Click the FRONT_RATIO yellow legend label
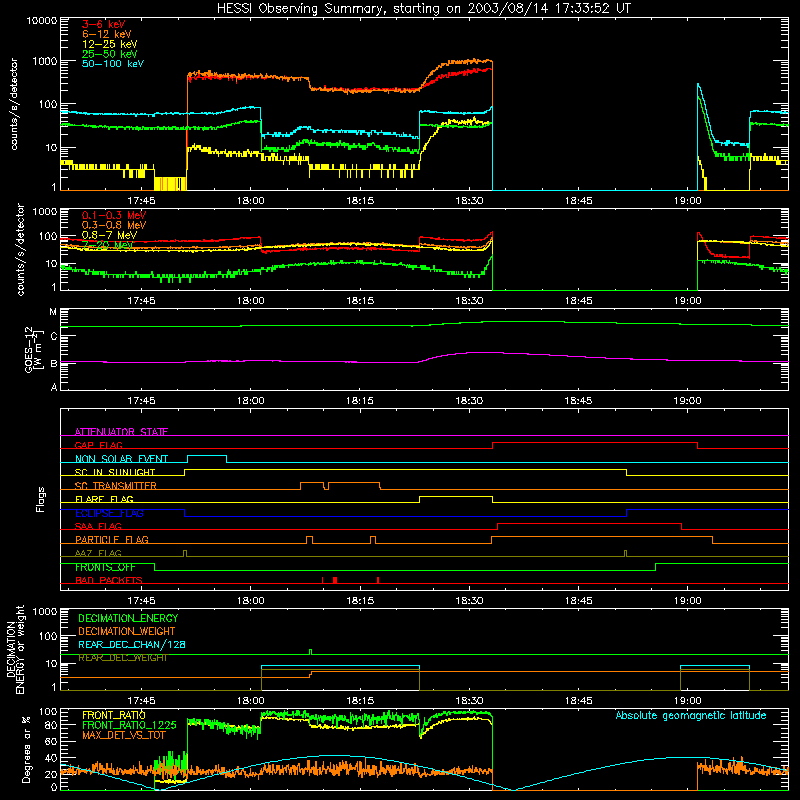Image resolution: width=800 pixels, height=800 pixels. pyautogui.click(x=114, y=715)
